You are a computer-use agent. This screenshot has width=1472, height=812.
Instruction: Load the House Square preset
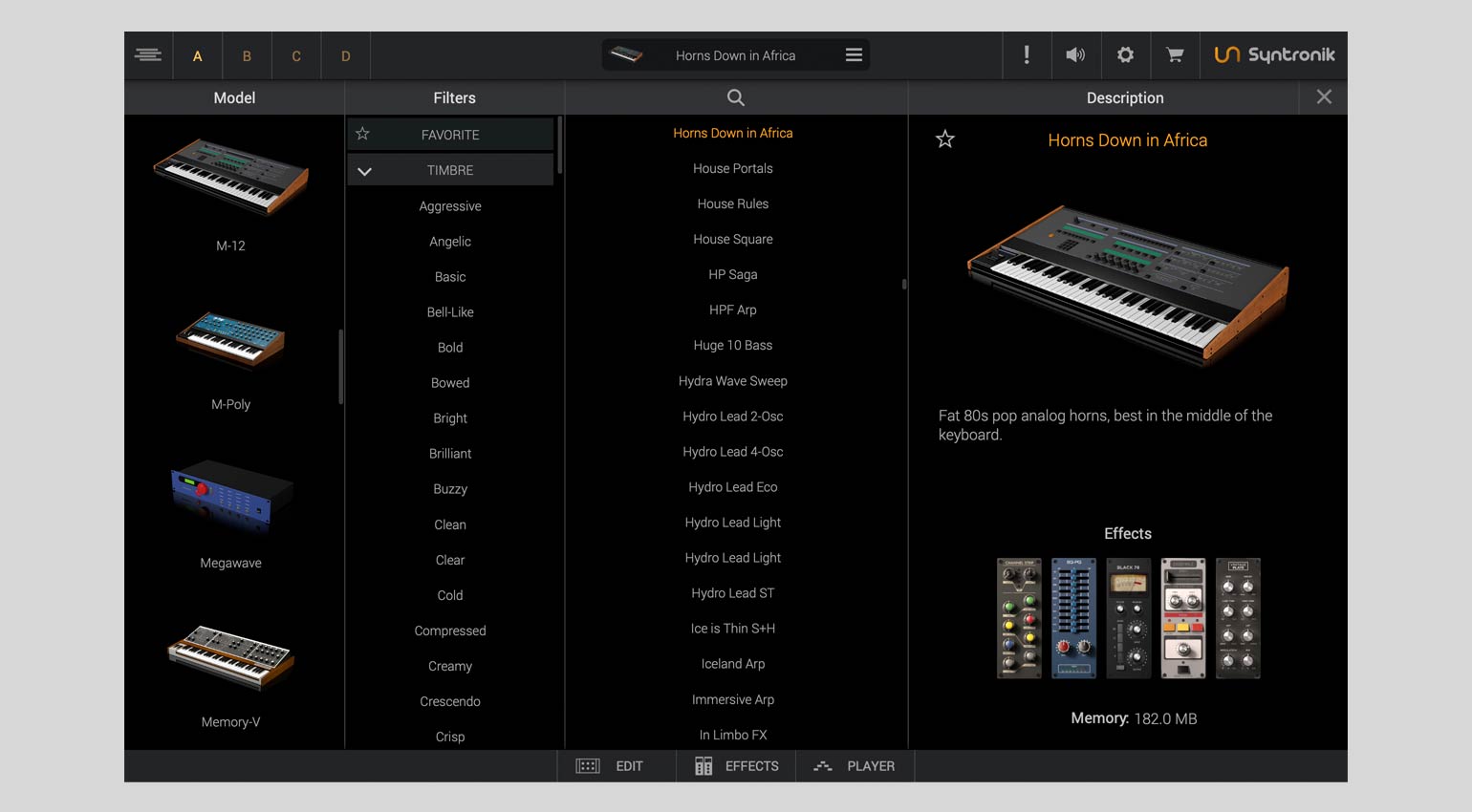pos(733,239)
